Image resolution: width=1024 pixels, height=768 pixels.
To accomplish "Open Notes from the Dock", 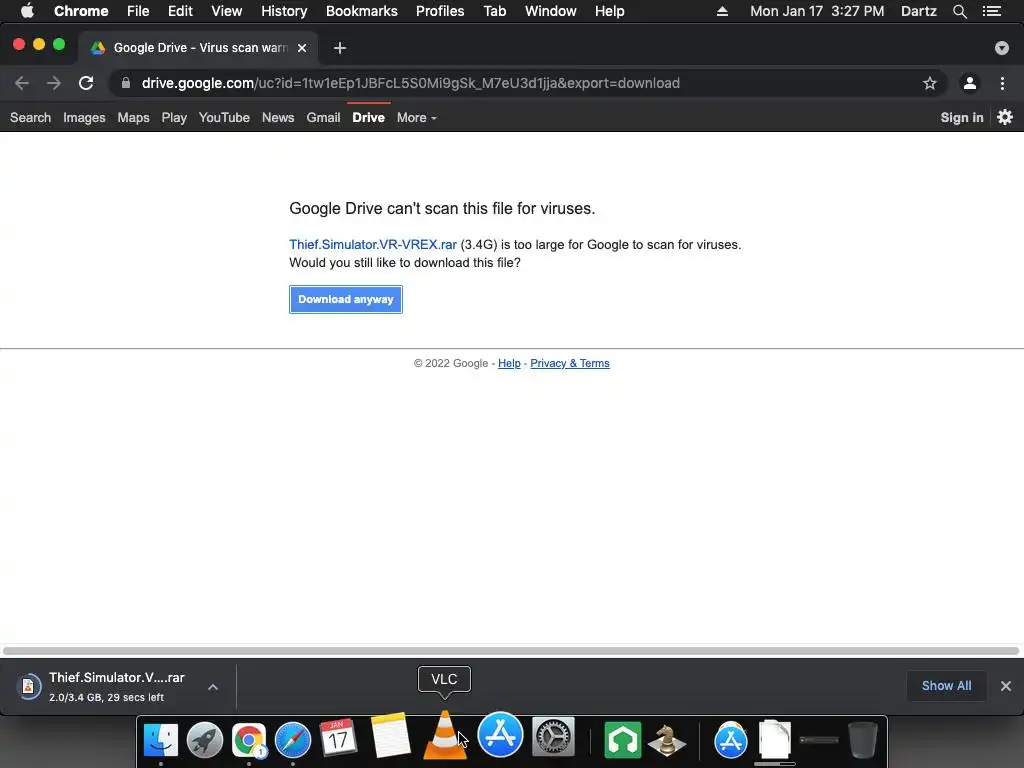I will [391, 736].
